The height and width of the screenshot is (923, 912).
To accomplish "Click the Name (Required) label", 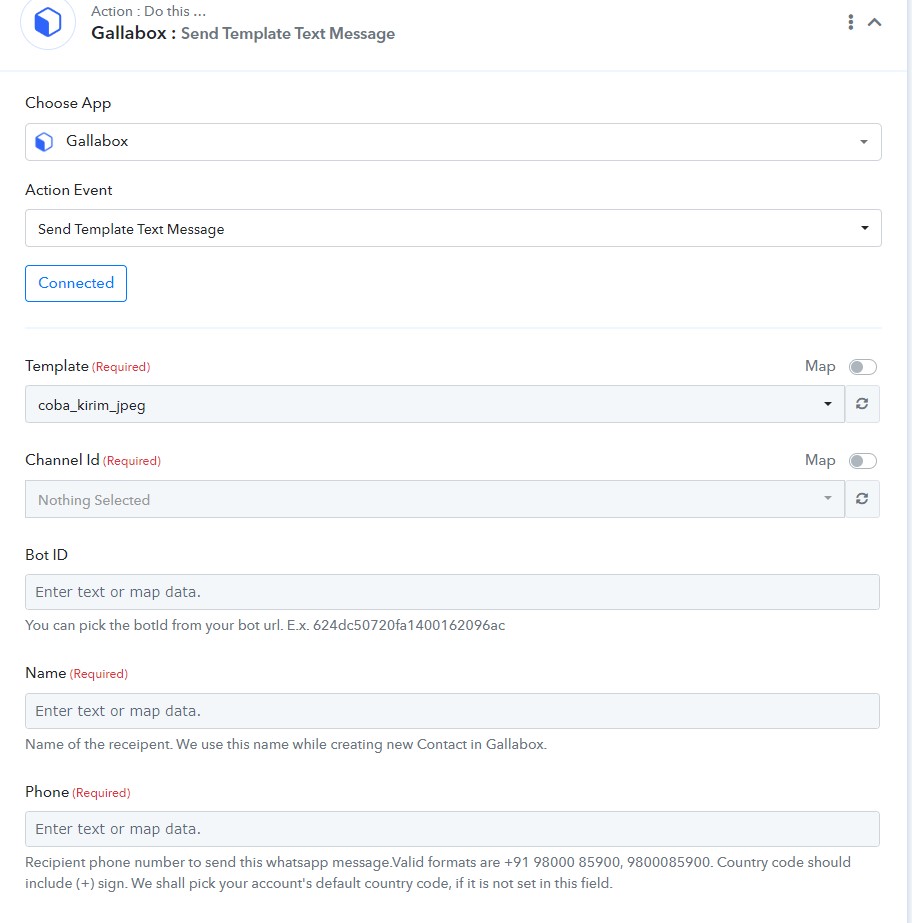I will [x=77, y=673].
